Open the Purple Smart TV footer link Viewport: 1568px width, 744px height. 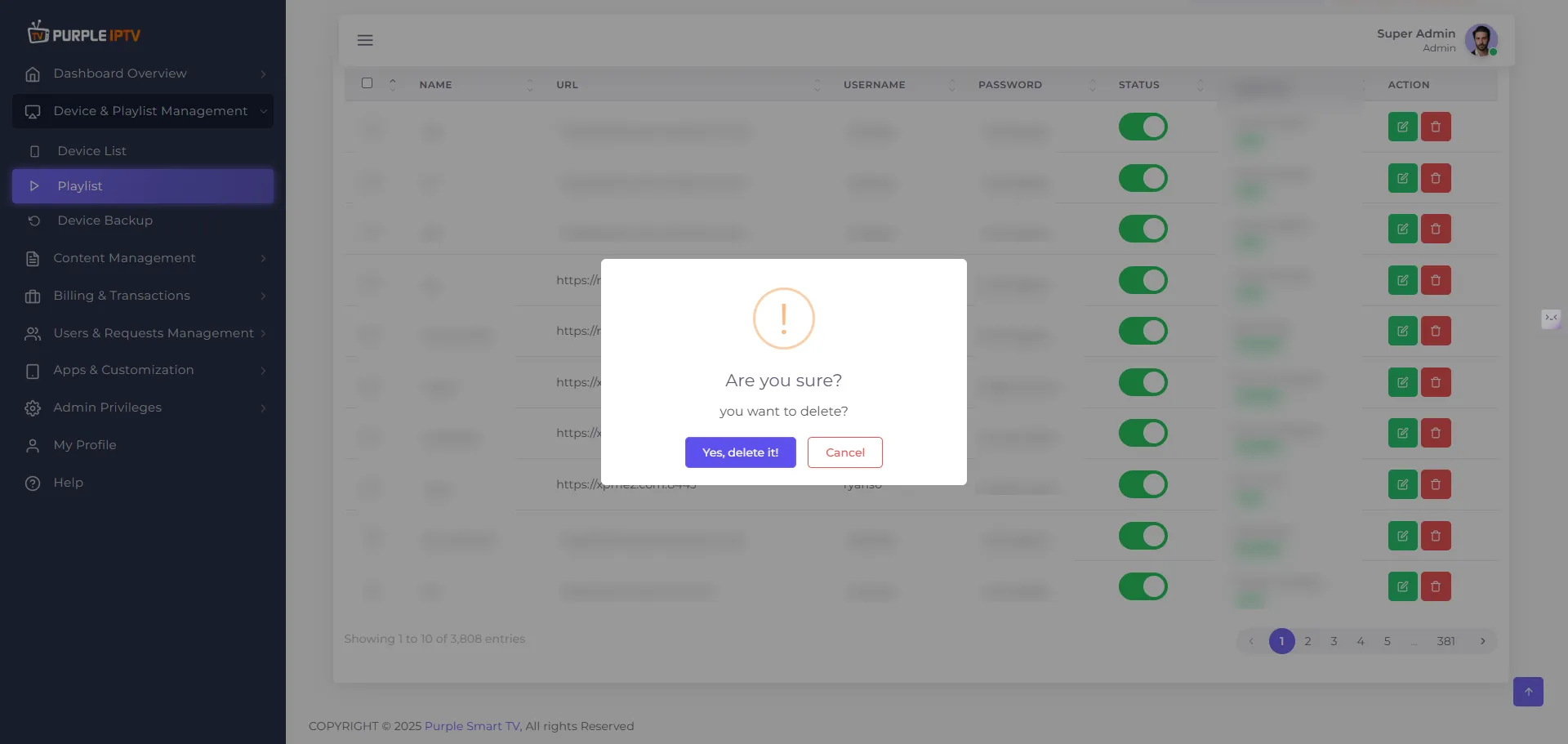click(x=472, y=726)
